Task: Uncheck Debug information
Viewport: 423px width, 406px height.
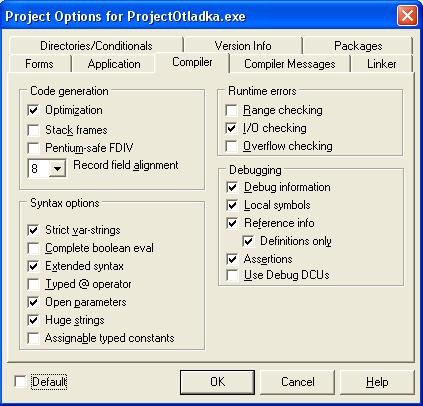Action: tap(232, 187)
